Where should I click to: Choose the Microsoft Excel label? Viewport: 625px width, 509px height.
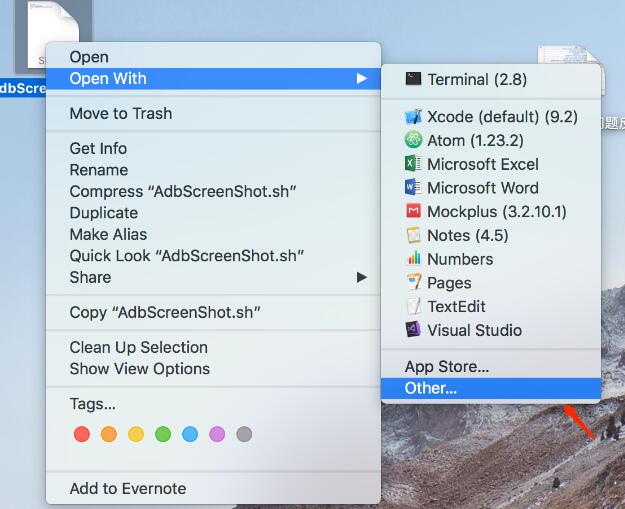[483, 164]
